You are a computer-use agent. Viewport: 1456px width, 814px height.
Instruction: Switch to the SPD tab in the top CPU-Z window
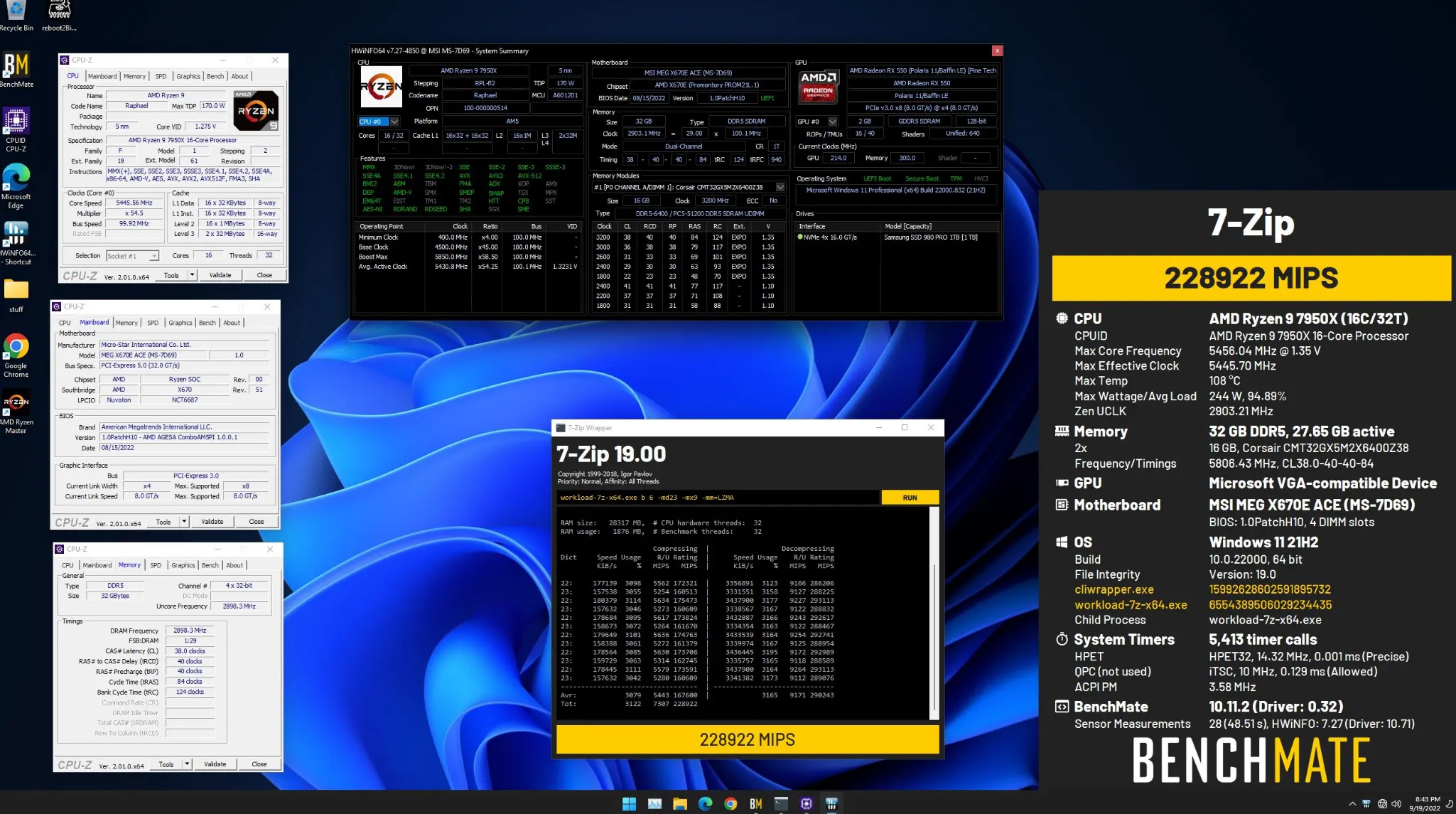click(x=161, y=76)
